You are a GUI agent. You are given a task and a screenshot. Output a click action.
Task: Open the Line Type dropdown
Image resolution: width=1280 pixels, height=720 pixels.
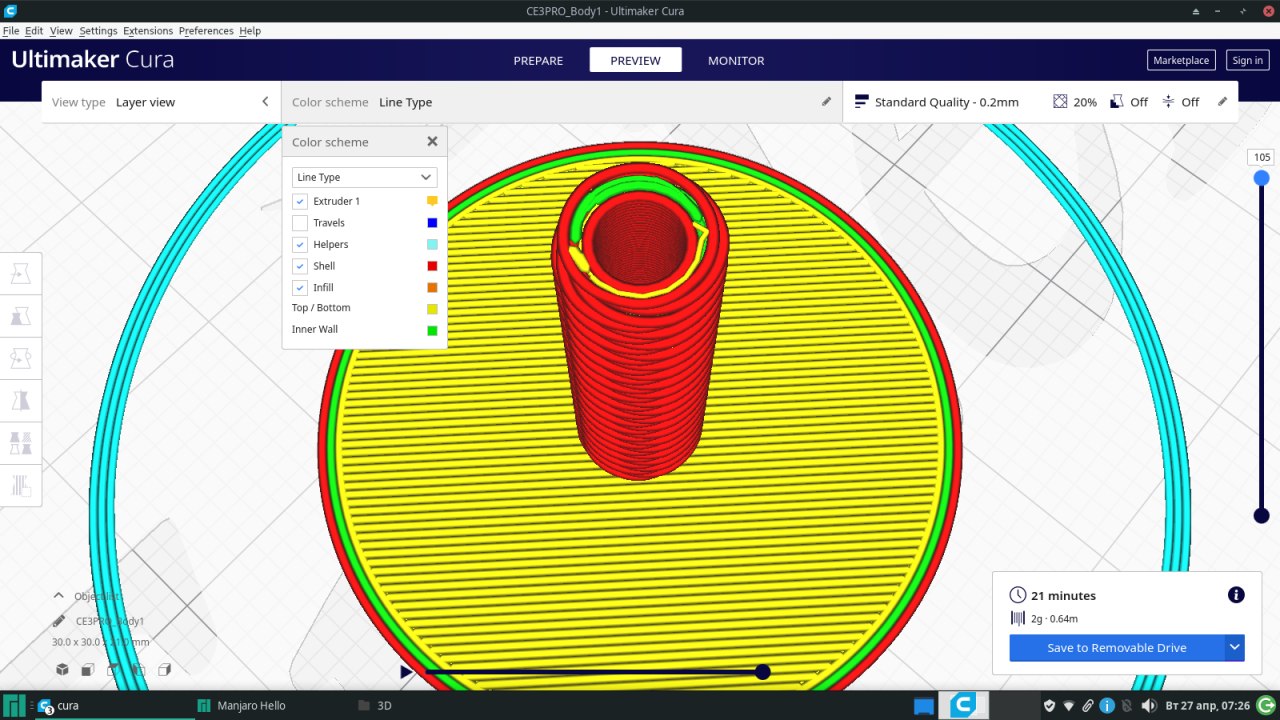tap(364, 177)
